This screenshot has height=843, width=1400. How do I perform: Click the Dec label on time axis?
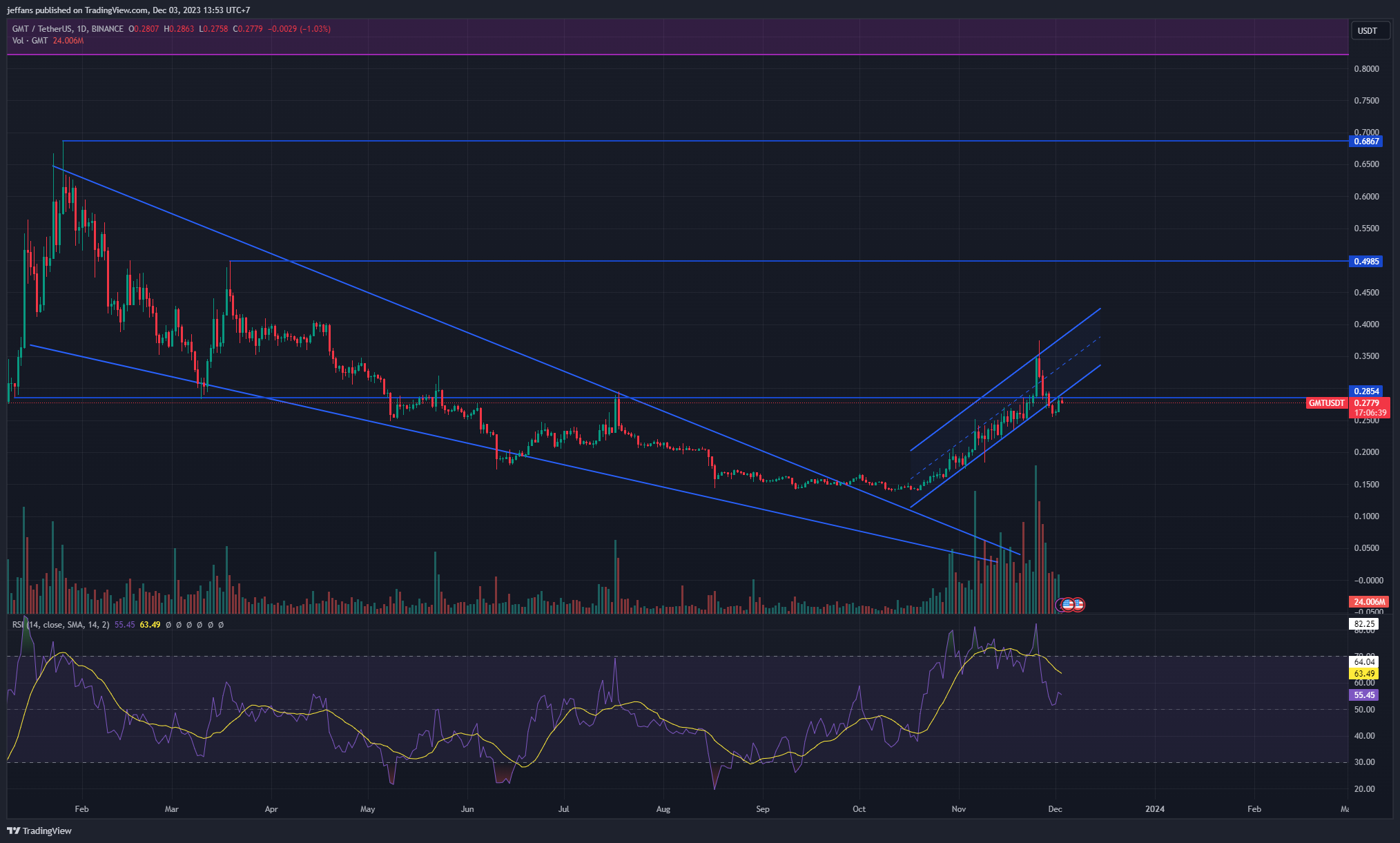(x=1055, y=809)
